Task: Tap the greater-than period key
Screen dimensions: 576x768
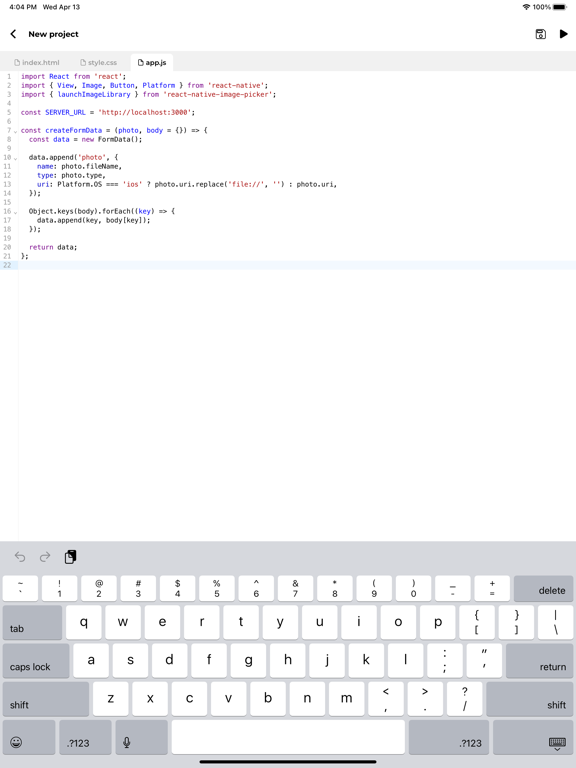Action: click(425, 699)
